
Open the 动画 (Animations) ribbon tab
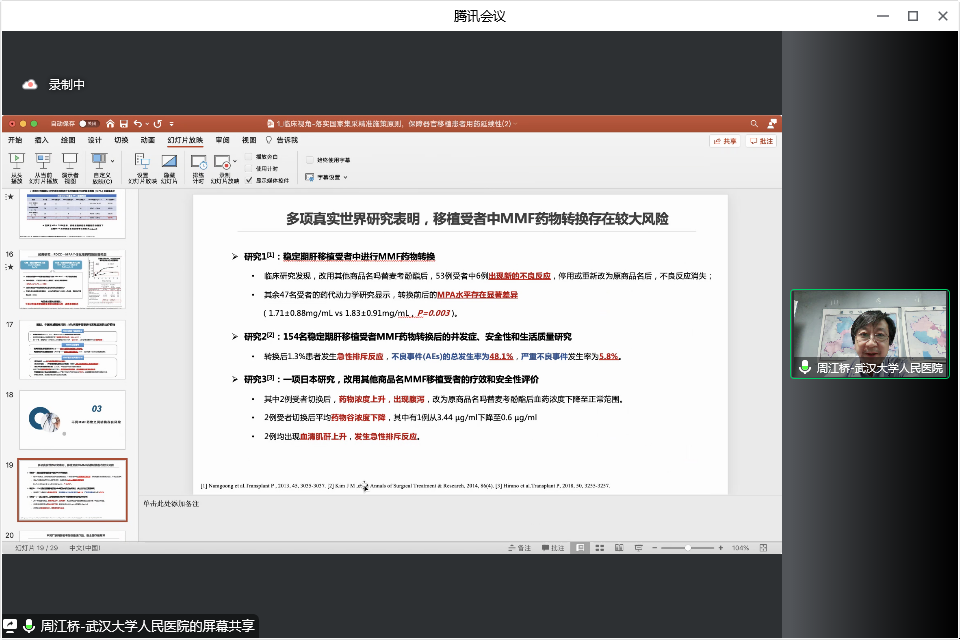pyautogui.click(x=147, y=141)
